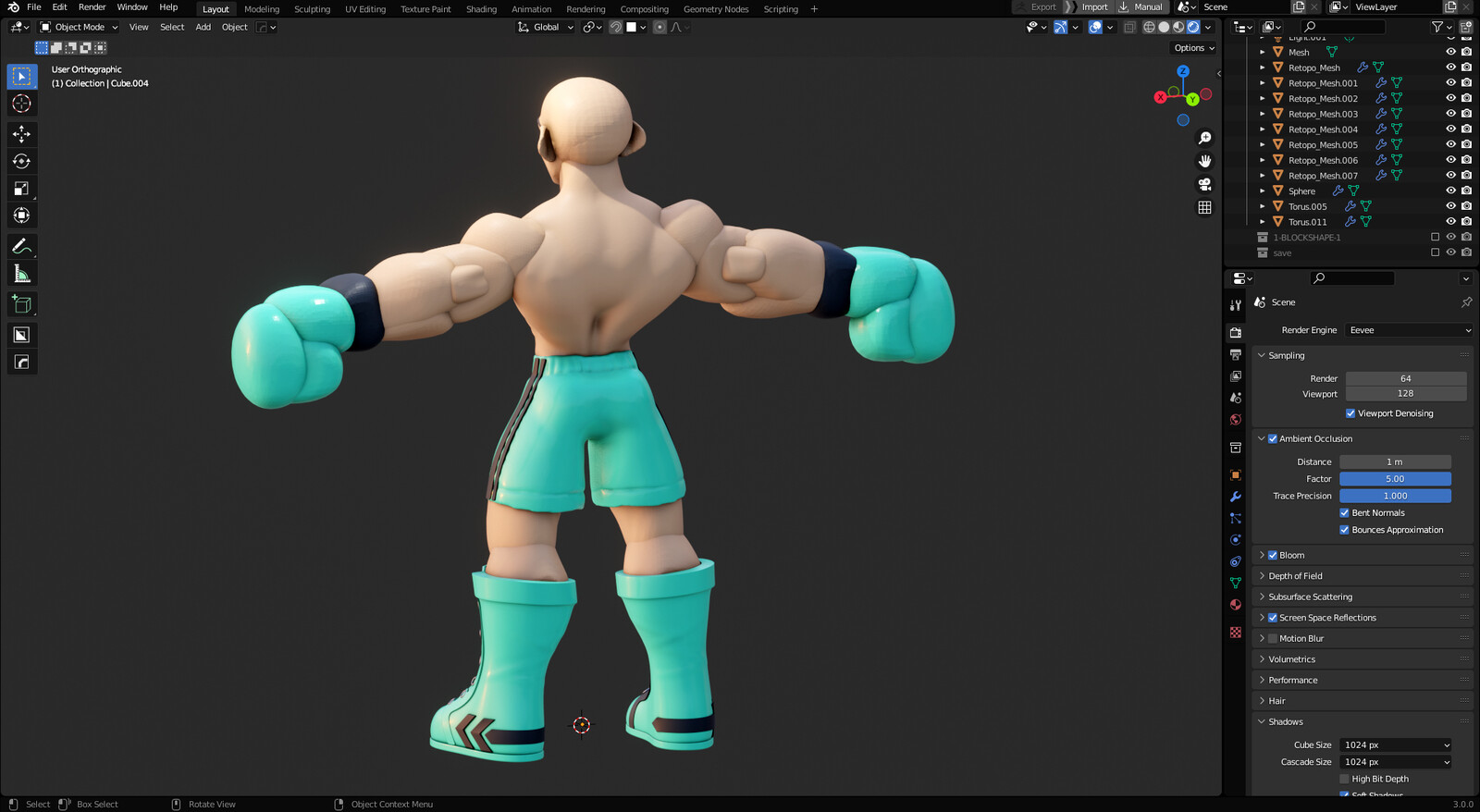1480x812 pixels.
Task: Open the Render Engine dropdown
Action: click(1409, 330)
